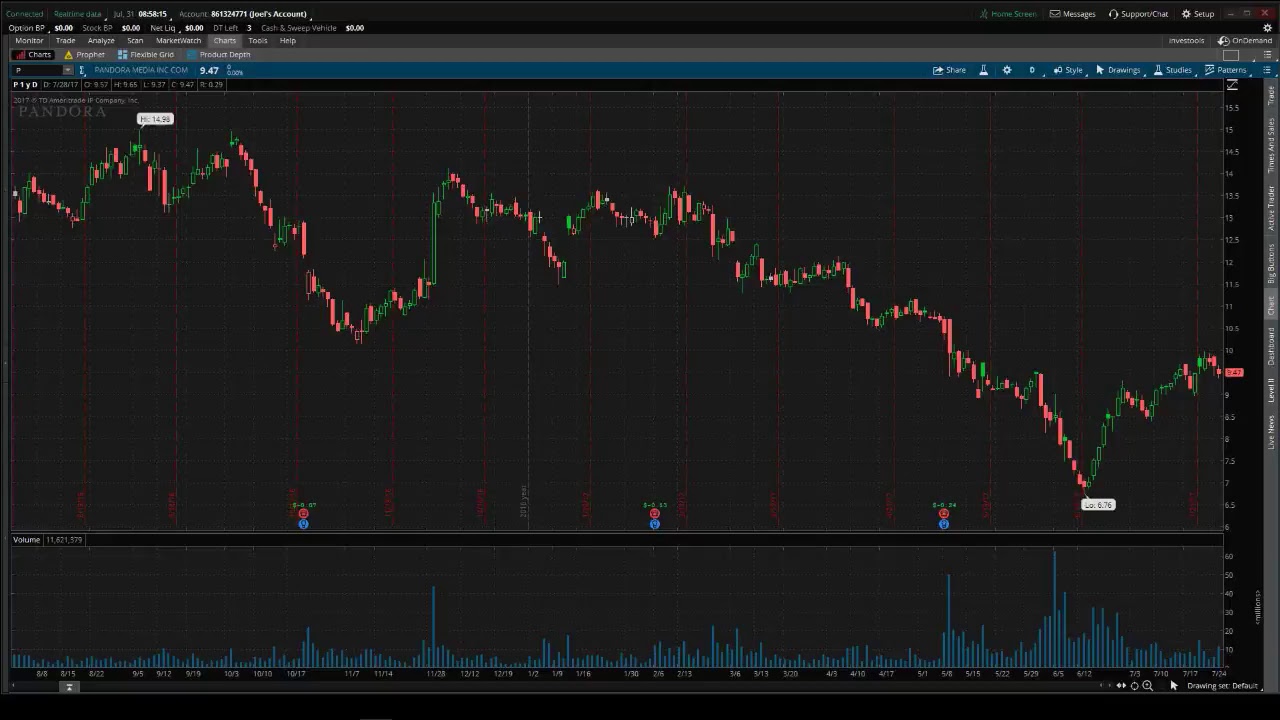
Task: Switch to Flexible Grid sub-tab
Action: pos(146,55)
